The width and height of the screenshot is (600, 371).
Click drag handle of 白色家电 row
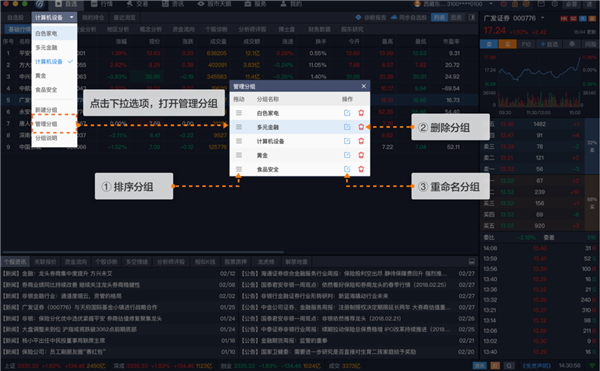point(239,113)
